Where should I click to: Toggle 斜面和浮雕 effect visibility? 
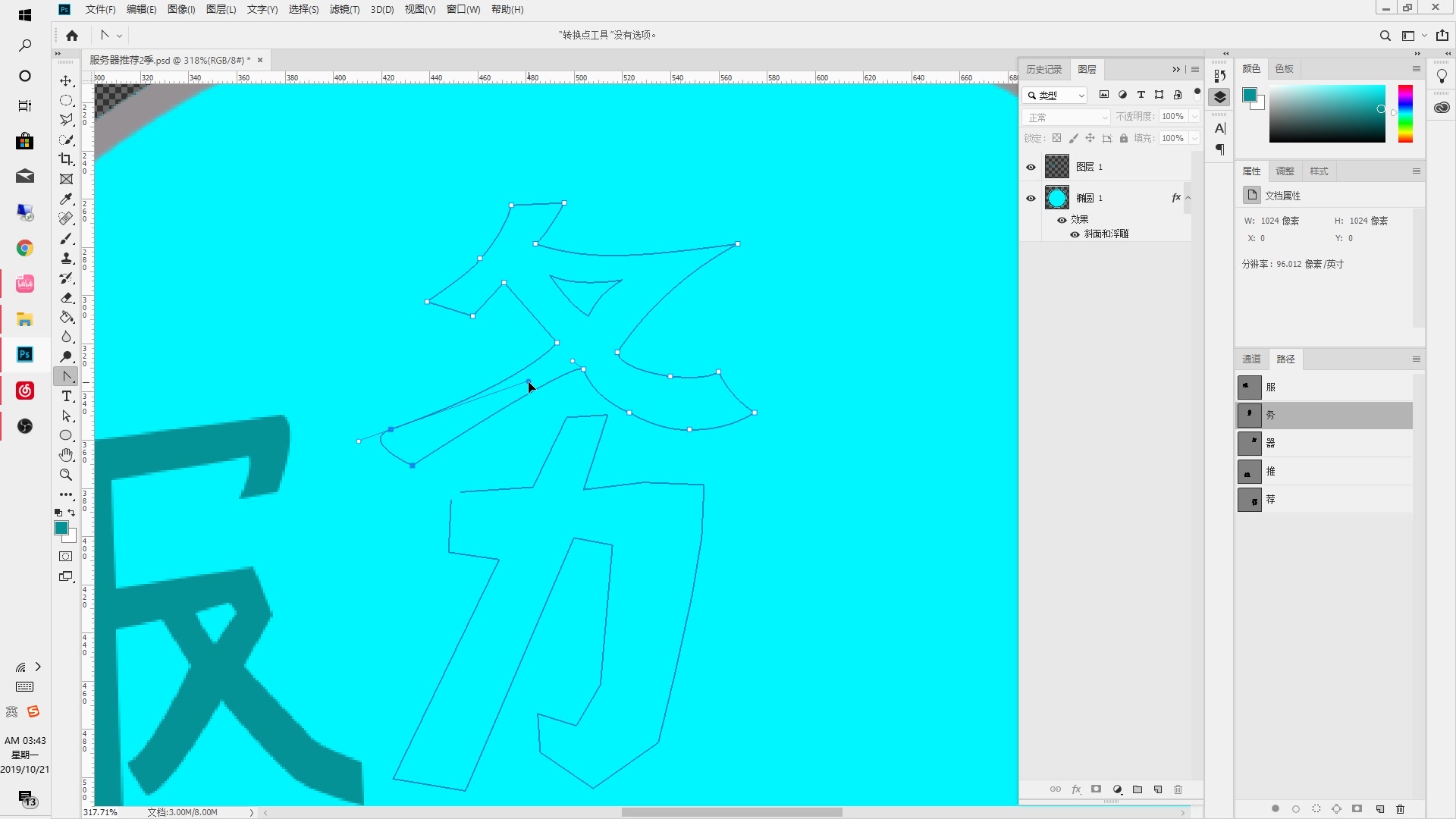(1075, 234)
